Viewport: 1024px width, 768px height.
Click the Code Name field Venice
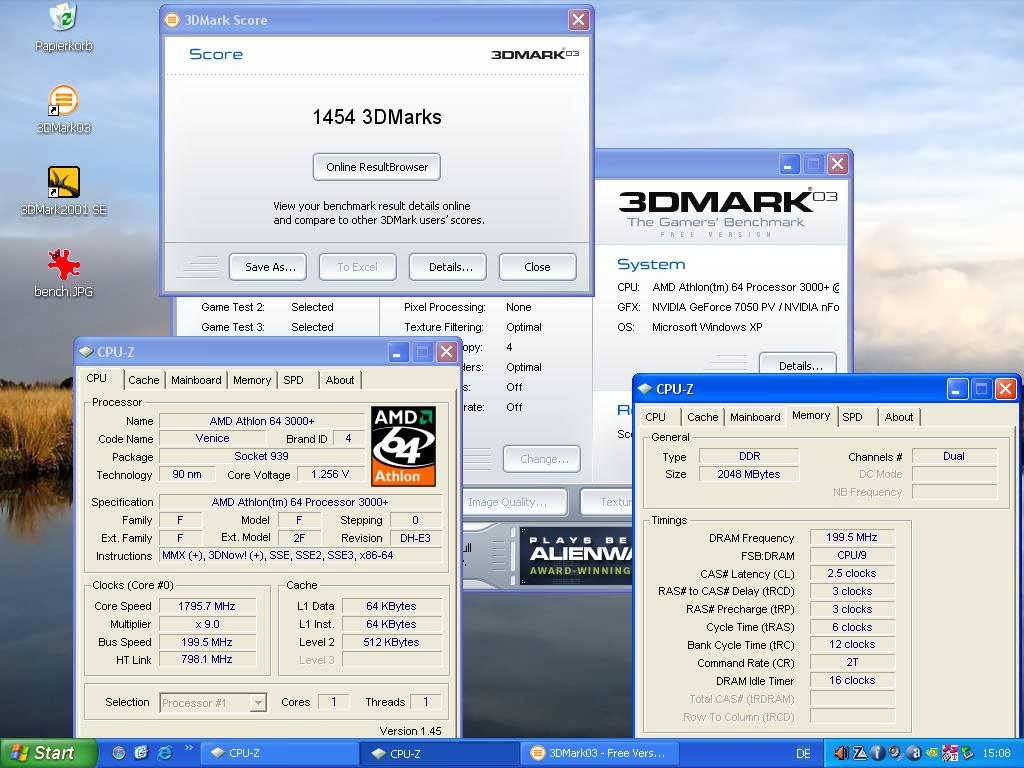[213, 439]
